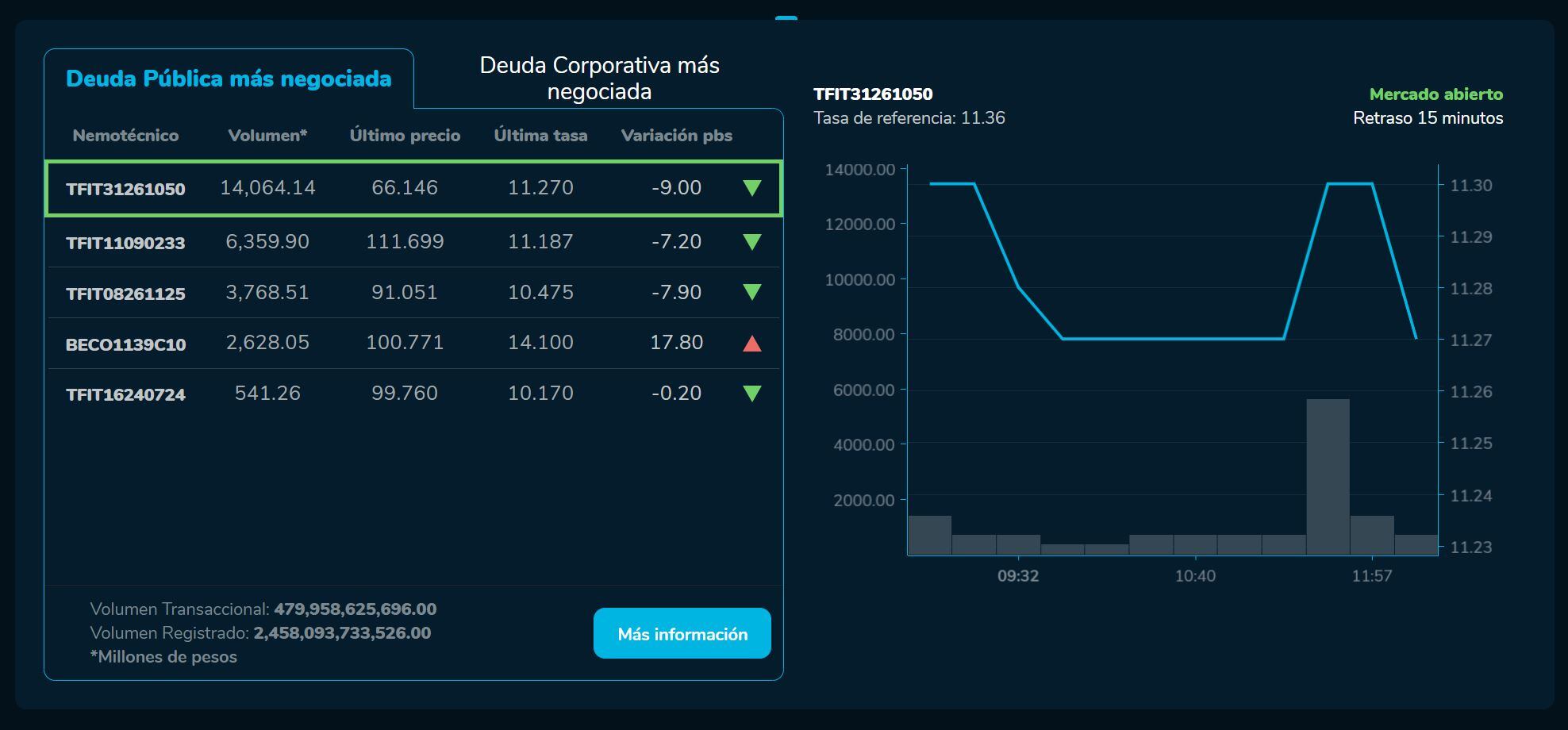Click green down arrow in TFIT16240724 row
Screen dimensions: 1568x730
tap(751, 394)
